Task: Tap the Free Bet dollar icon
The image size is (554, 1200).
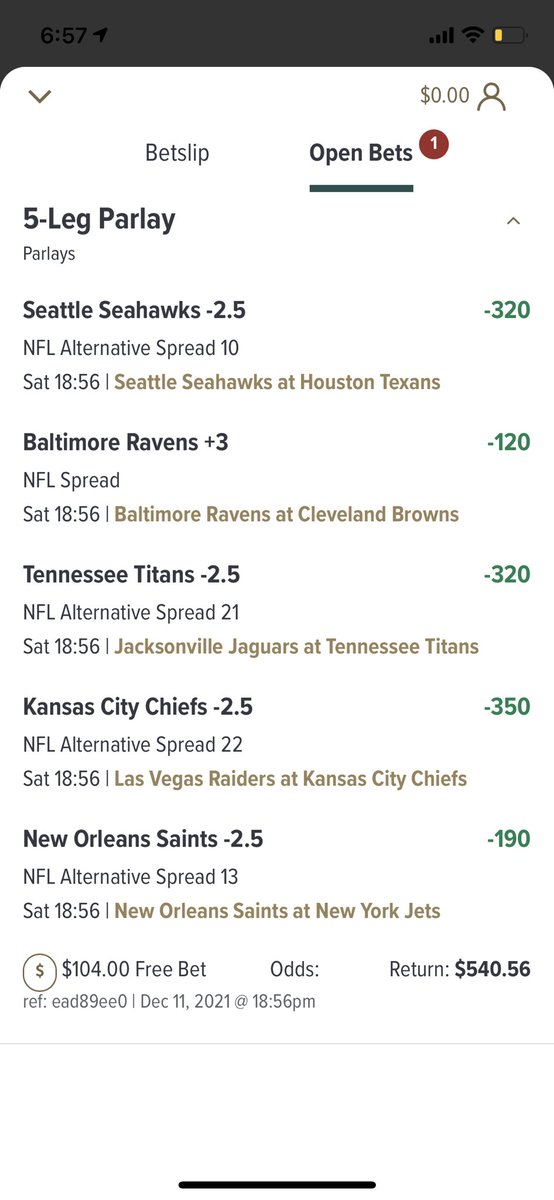Action: coord(39,969)
